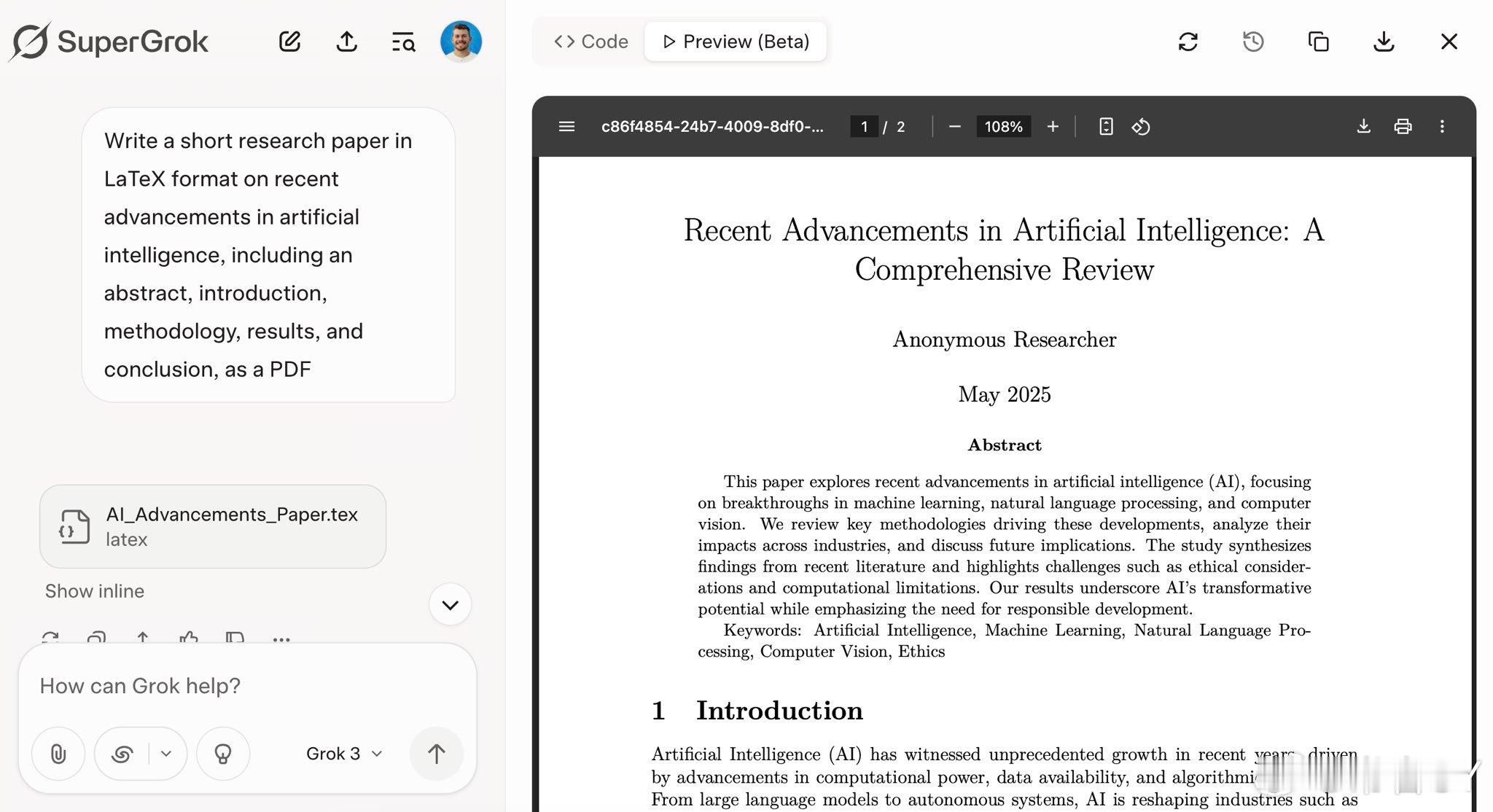Open the chat history search icon
Screen dimensions: 1493x812
pyautogui.click(x=403, y=42)
